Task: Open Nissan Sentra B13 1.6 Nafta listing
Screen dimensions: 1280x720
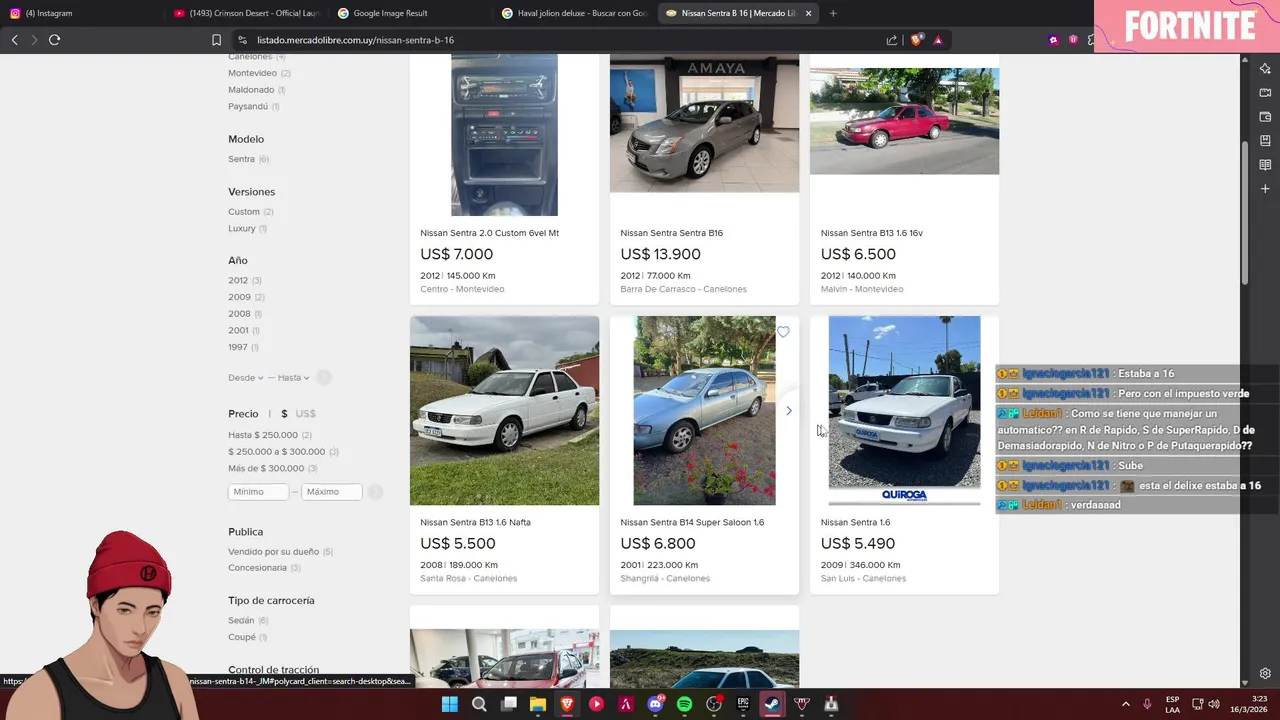Action: [476, 522]
